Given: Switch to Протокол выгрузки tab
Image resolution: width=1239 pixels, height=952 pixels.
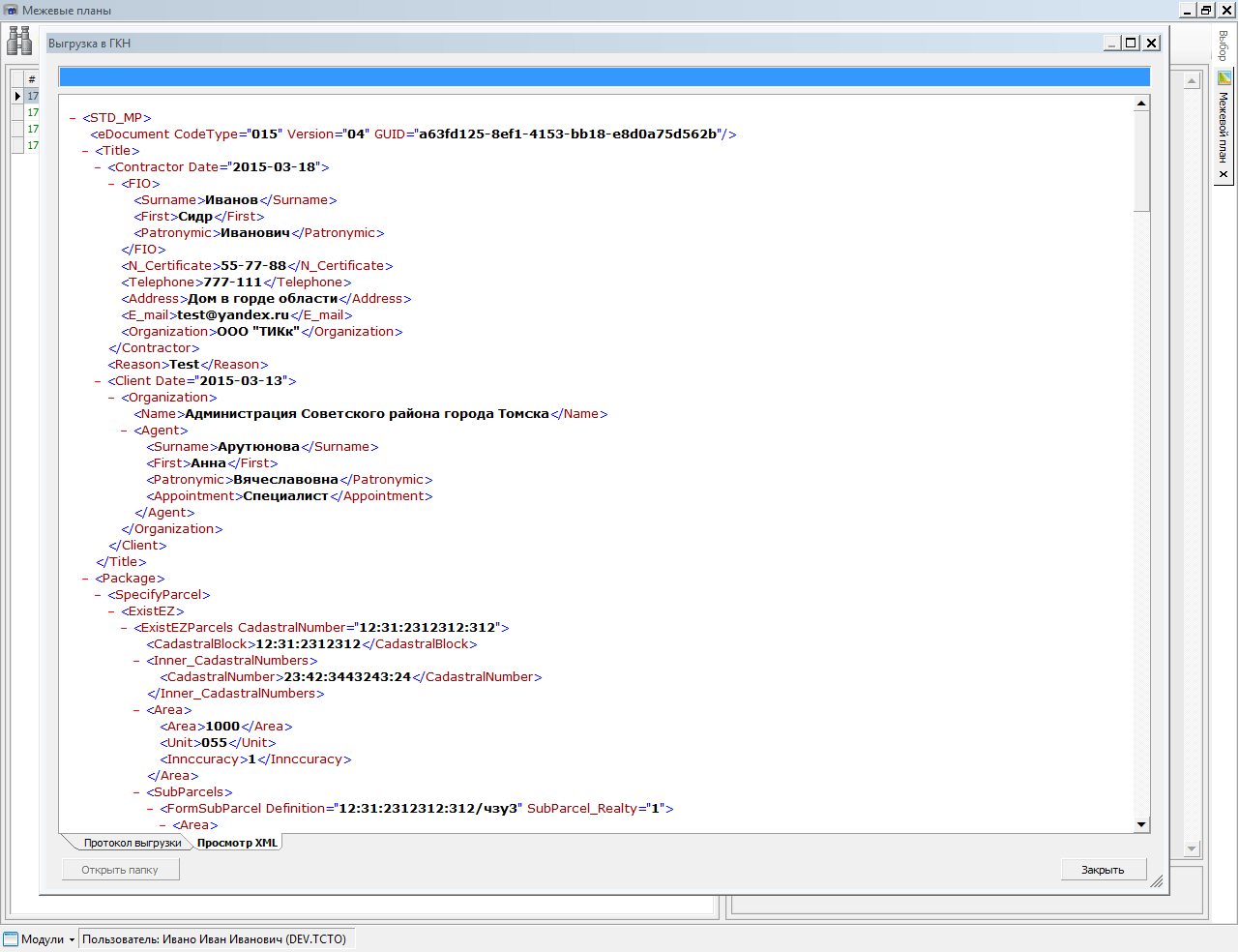Looking at the screenshot, I should click(x=132, y=843).
